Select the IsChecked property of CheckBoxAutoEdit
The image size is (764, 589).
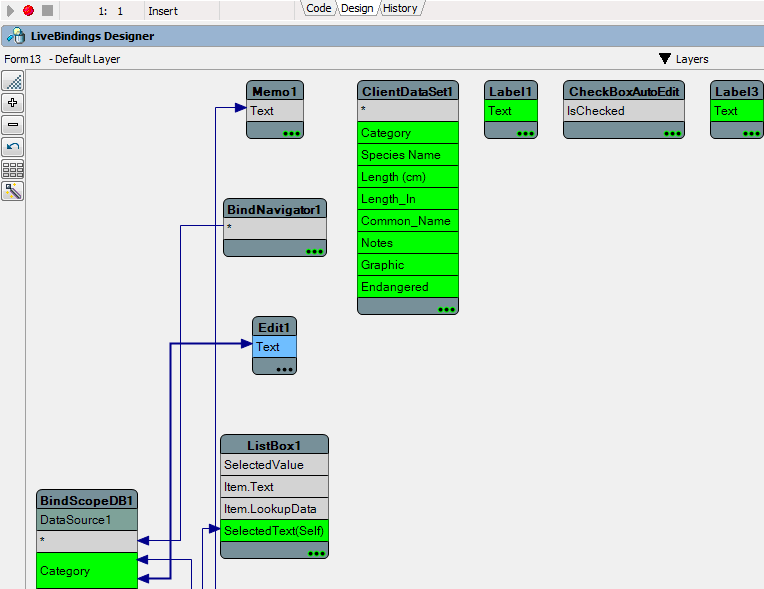[x=623, y=111]
